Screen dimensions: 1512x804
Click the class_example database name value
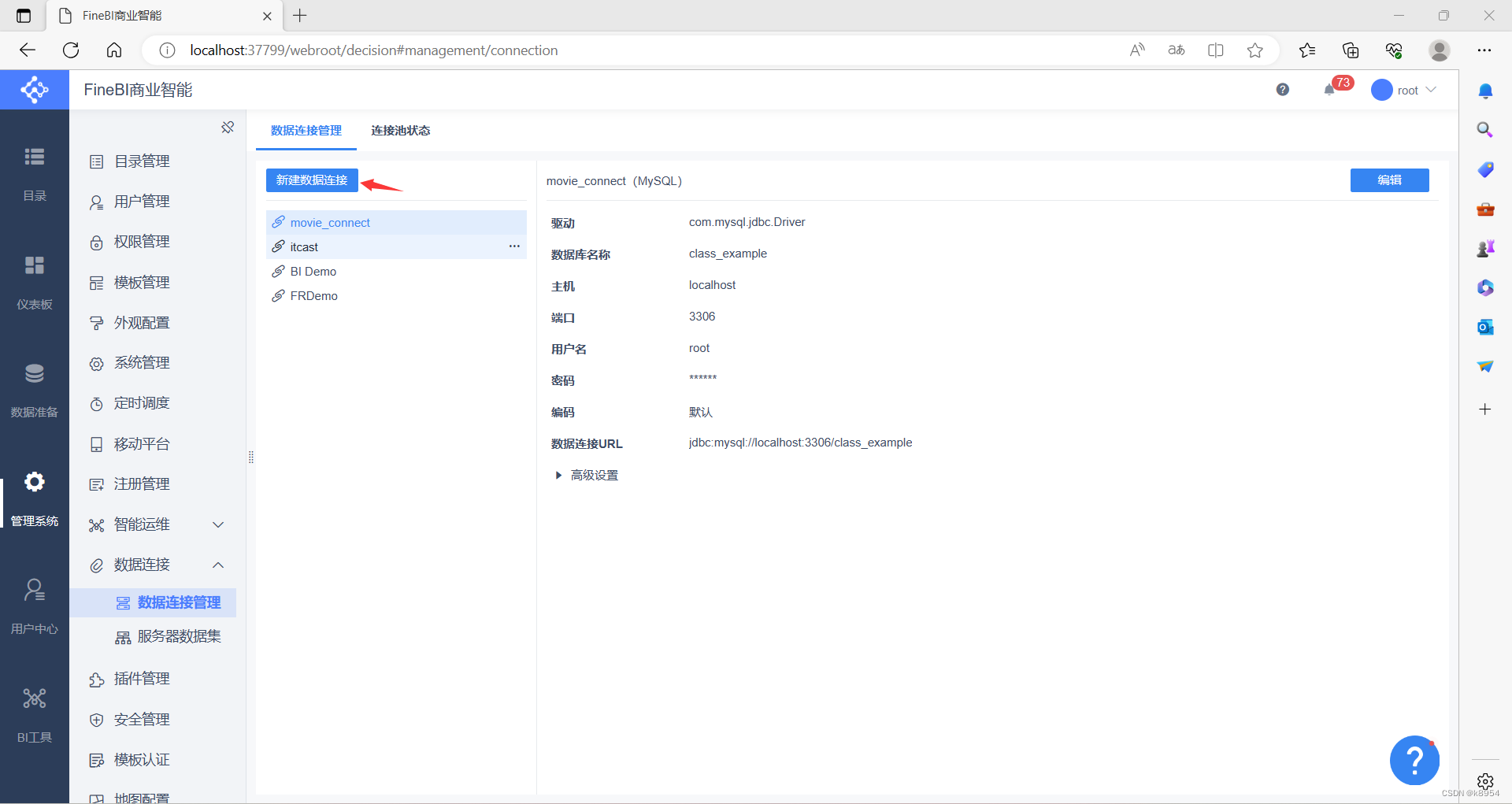click(728, 254)
